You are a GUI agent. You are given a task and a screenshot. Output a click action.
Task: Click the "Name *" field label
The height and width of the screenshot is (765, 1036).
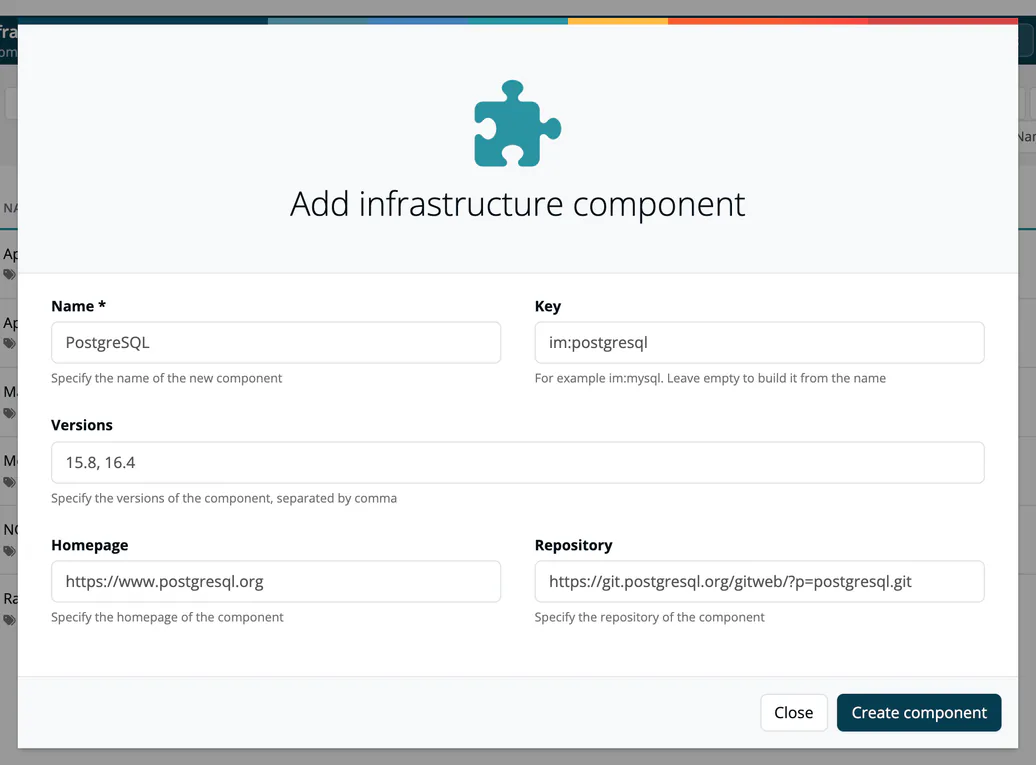[x=79, y=306]
